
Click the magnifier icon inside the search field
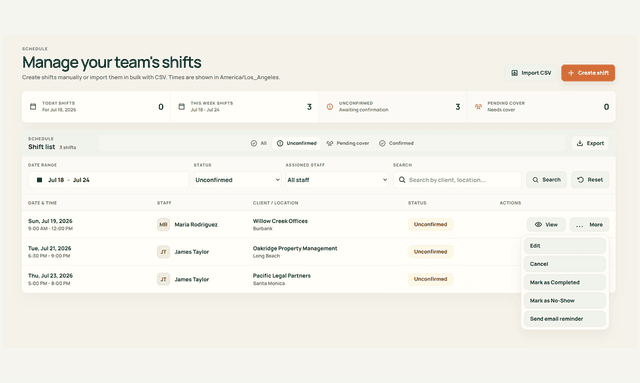(402, 180)
